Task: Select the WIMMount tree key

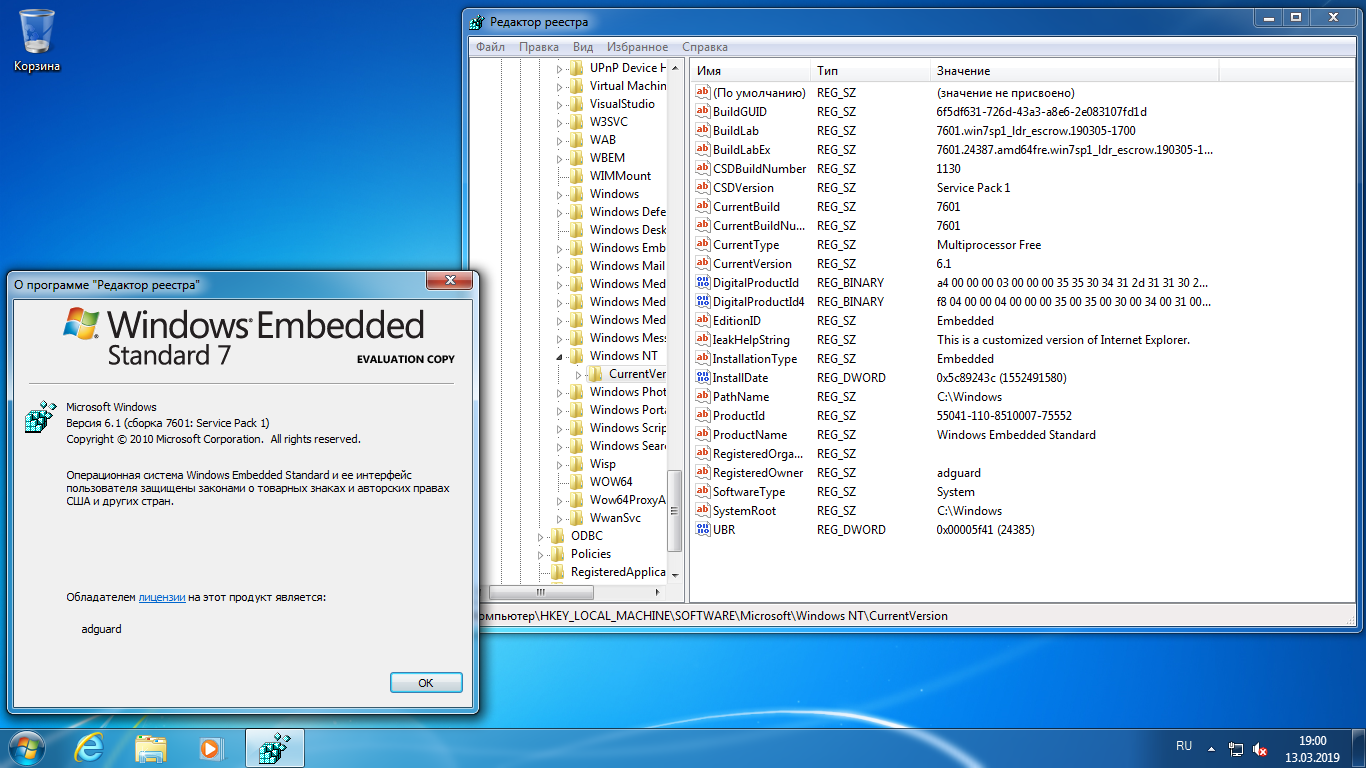Action: 620,176
